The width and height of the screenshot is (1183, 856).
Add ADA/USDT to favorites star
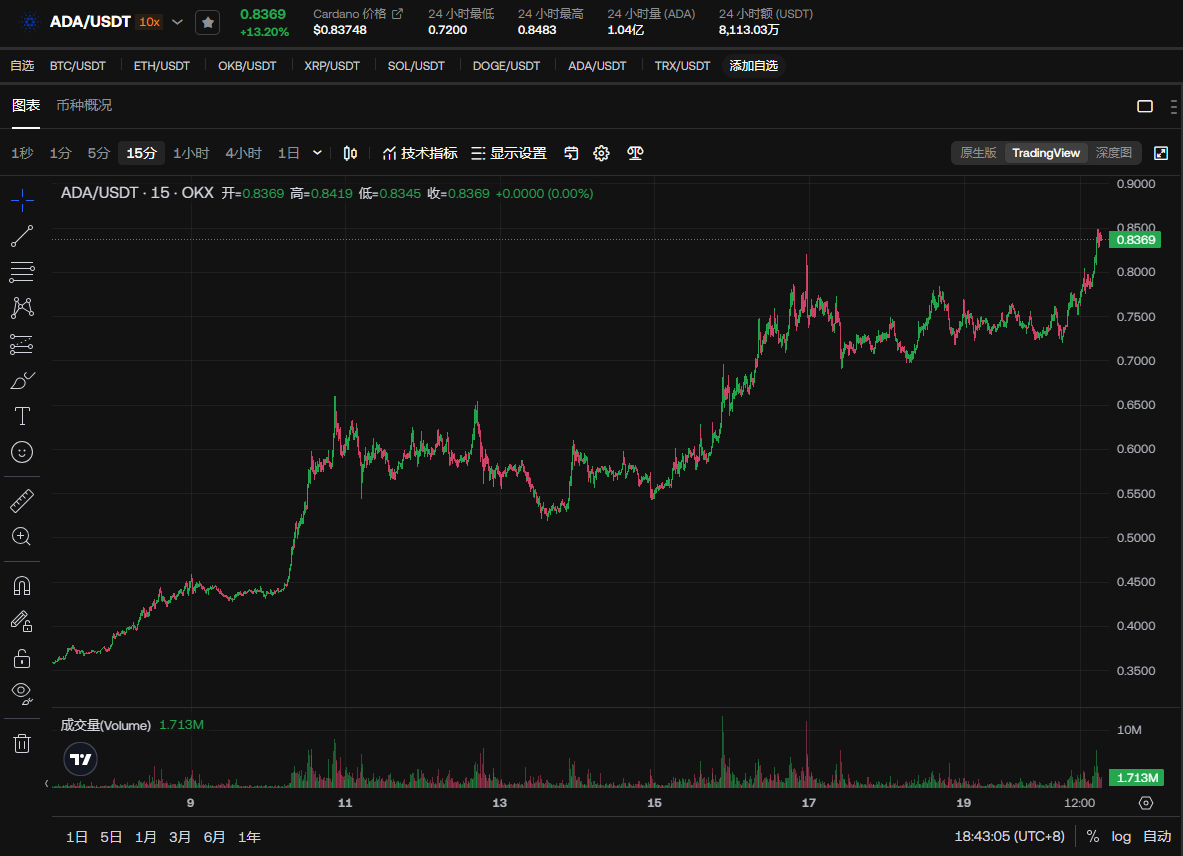tap(207, 22)
